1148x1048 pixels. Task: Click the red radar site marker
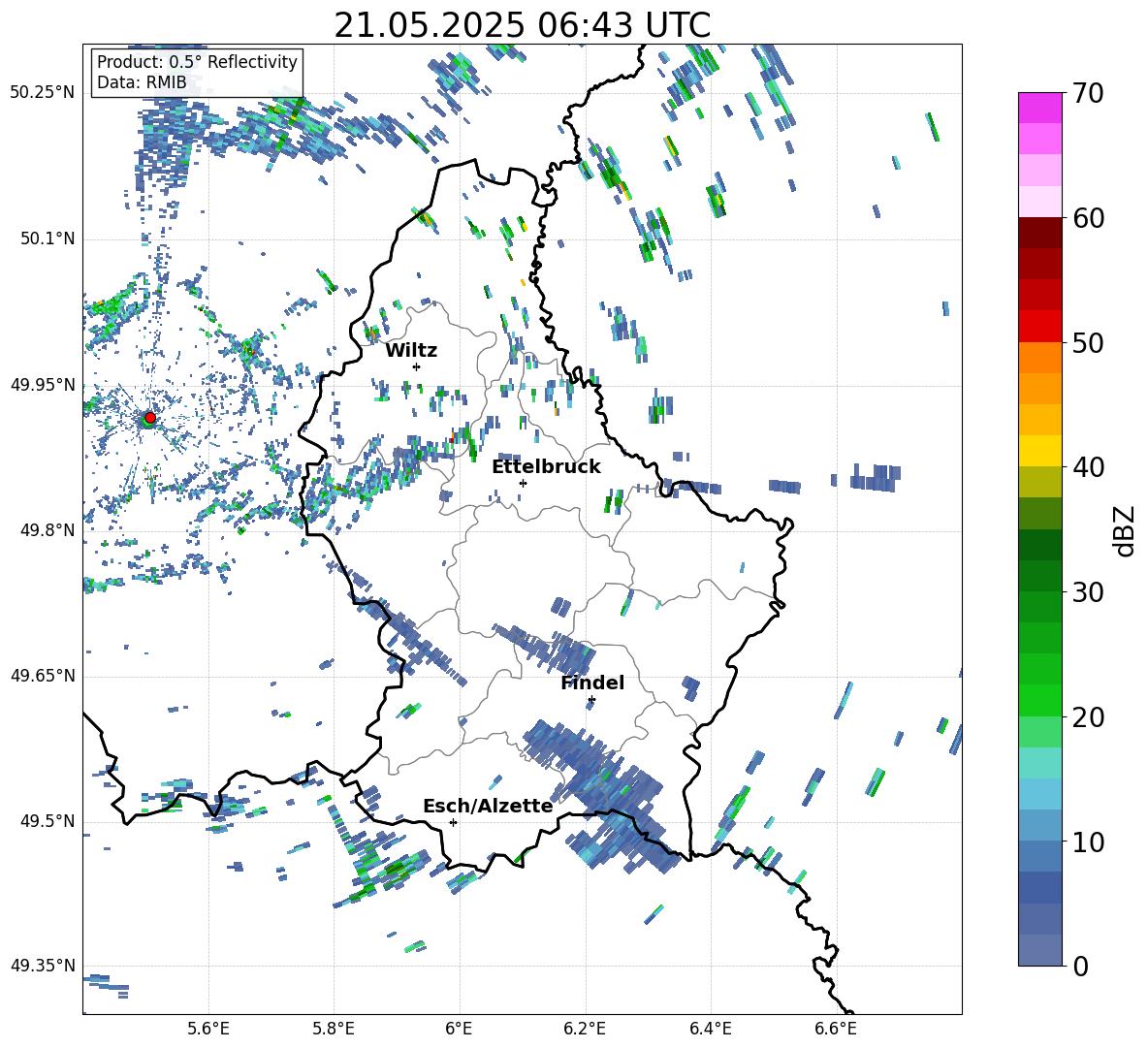point(150,417)
